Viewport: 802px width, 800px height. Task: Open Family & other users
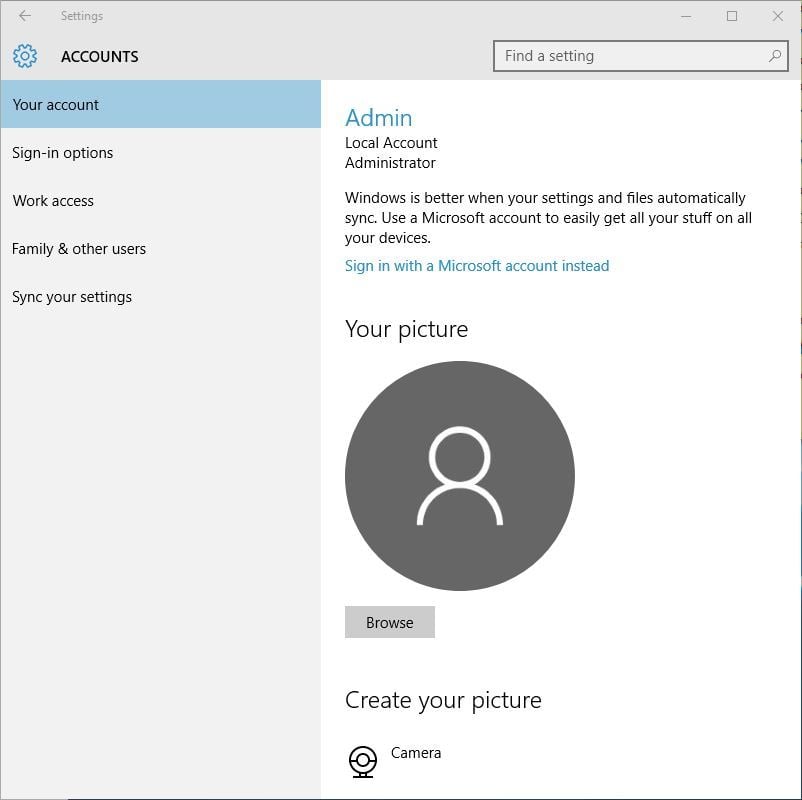161,249
